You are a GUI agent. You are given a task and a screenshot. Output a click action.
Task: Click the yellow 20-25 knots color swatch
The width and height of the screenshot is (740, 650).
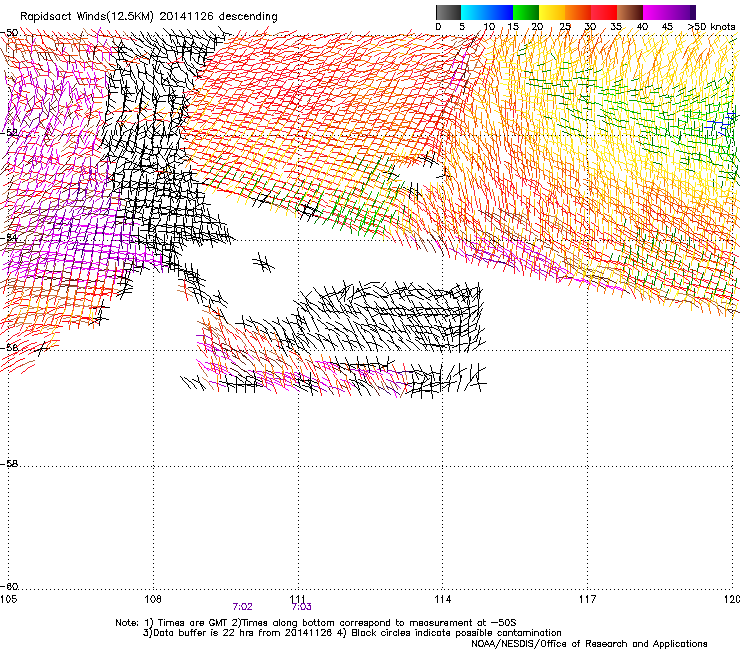[x=552, y=12]
